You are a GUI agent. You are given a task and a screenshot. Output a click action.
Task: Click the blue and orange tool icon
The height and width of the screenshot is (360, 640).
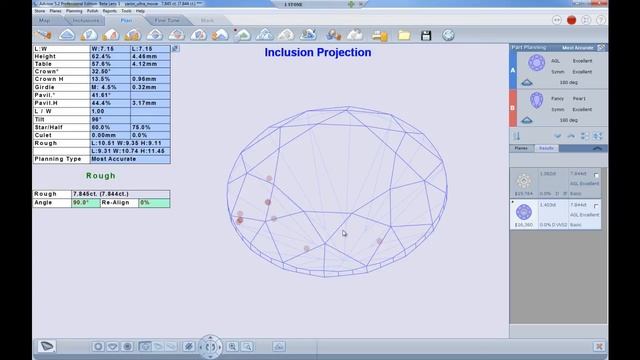click(x=333, y=35)
